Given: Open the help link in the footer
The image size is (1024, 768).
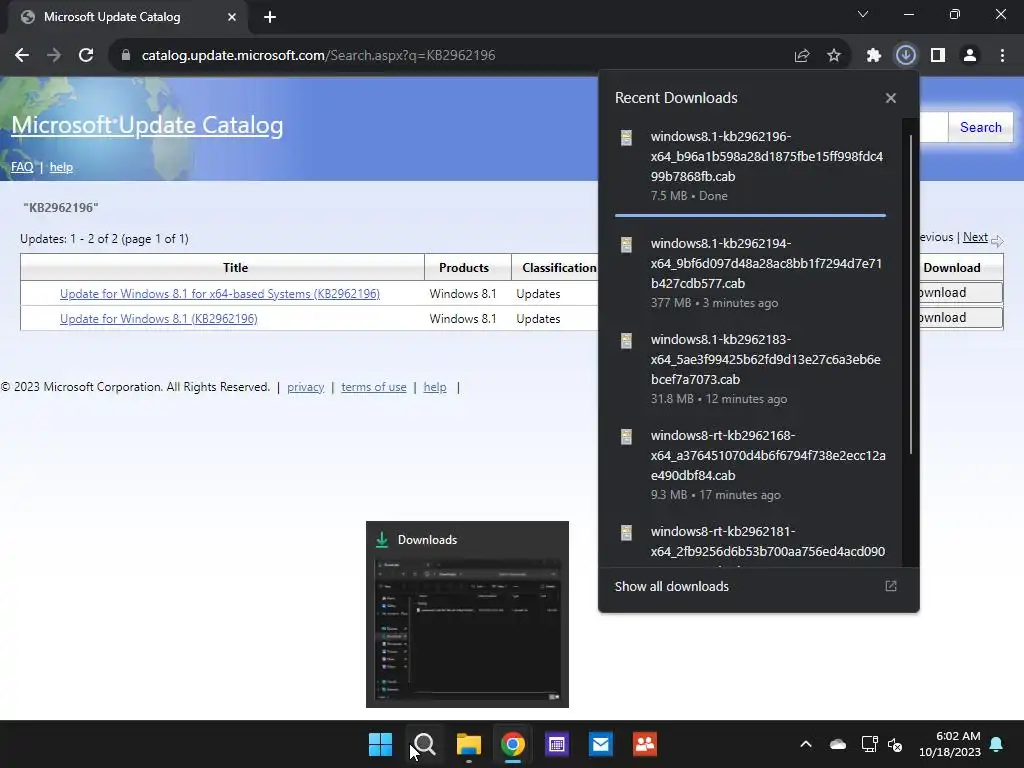Looking at the screenshot, I should [x=435, y=387].
